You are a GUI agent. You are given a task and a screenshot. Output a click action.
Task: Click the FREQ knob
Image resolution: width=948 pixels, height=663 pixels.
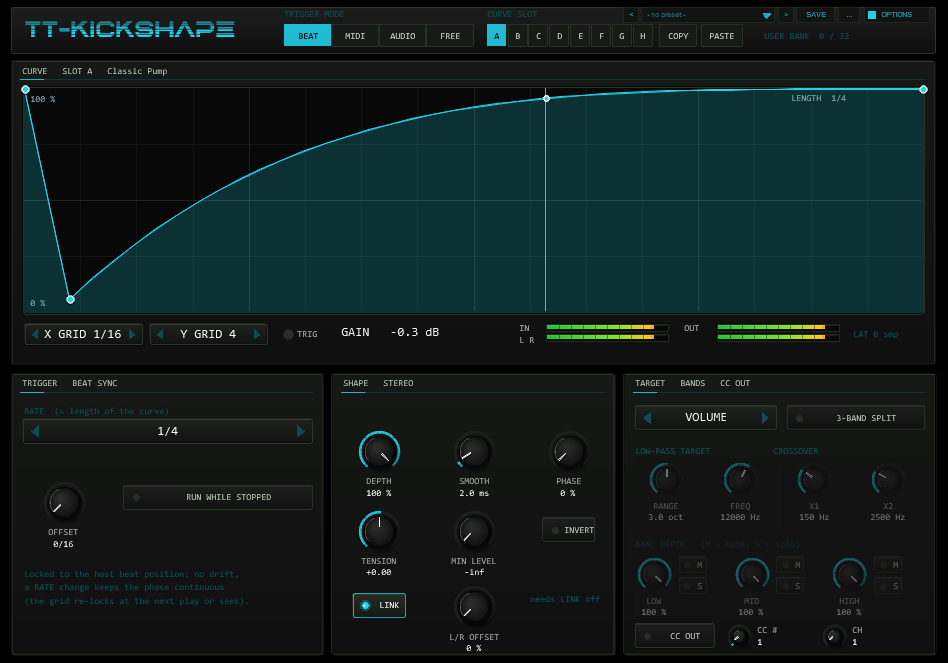pyautogui.click(x=740, y=480)
